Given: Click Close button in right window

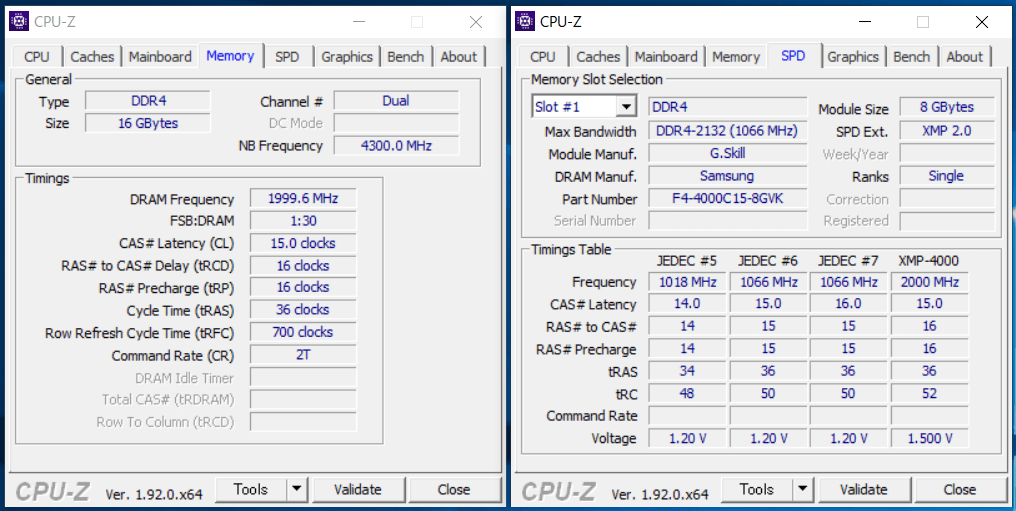Looking at the screenshot, I should [960, 490].
